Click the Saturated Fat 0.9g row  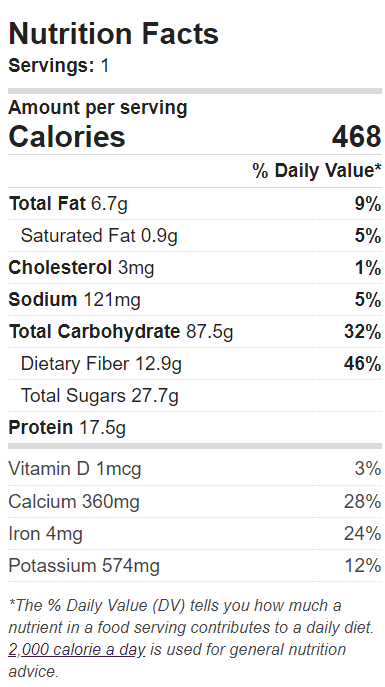[x=195, y=236]
